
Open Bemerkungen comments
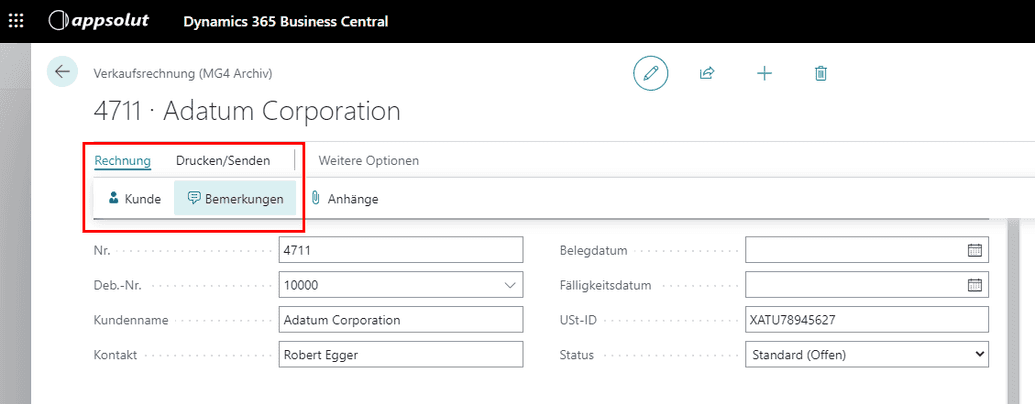click(x=235, y=199)
